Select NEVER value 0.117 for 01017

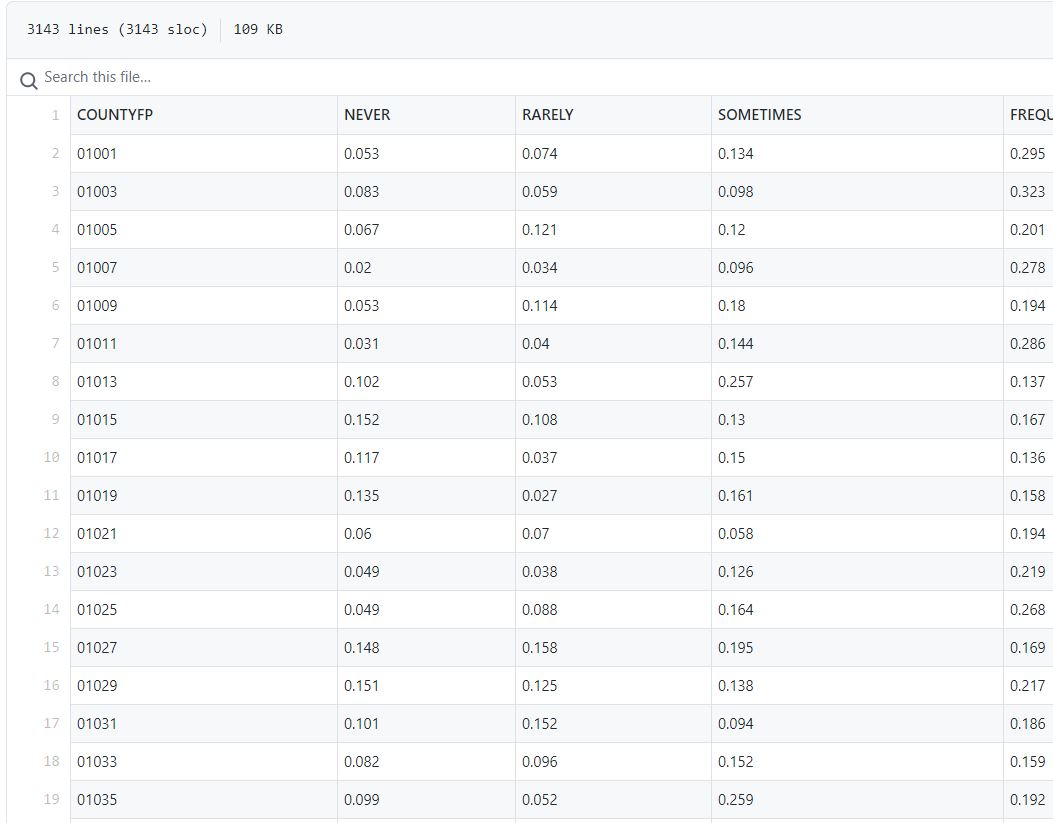426,458
